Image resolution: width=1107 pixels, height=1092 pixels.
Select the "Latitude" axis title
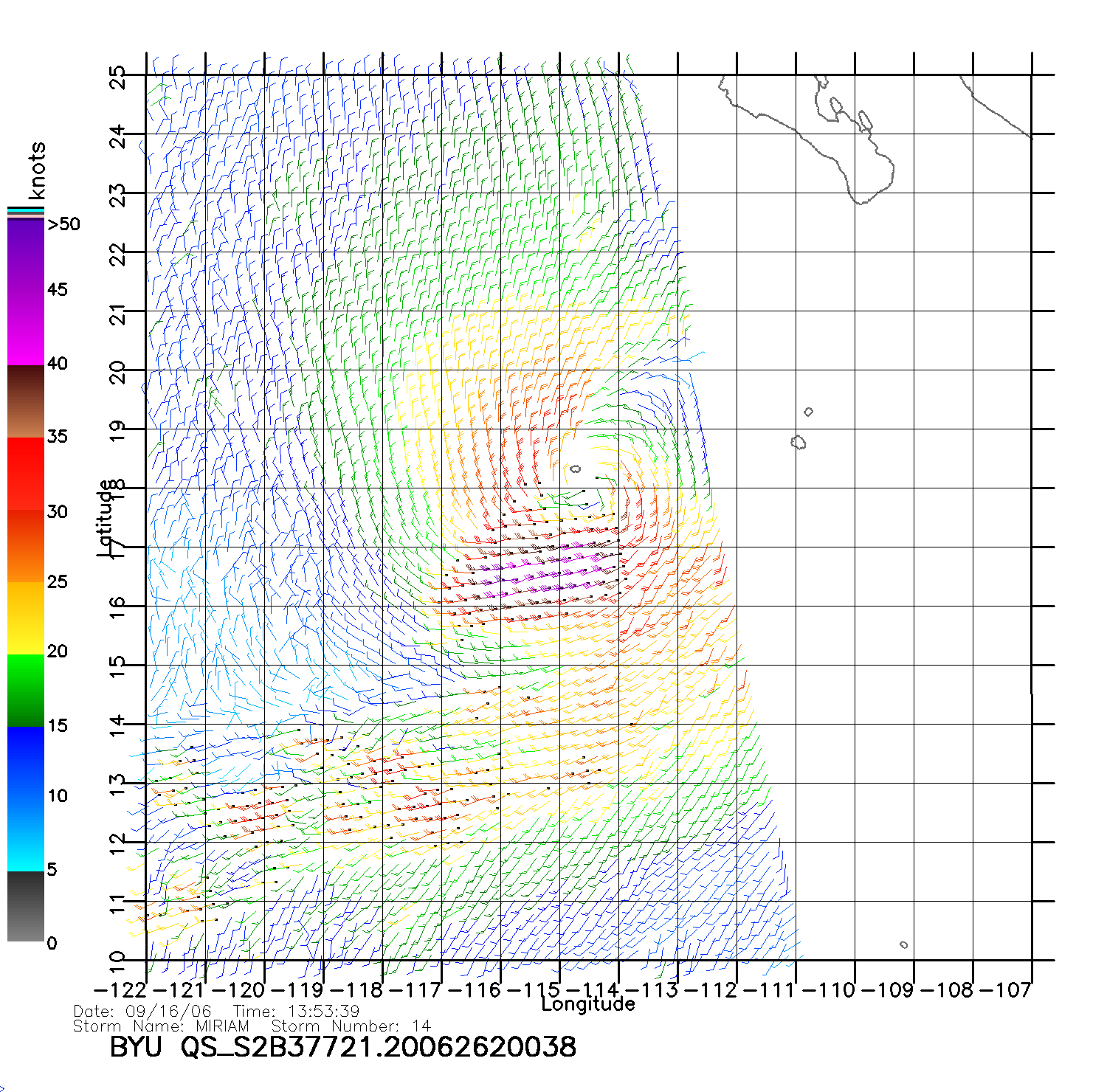click(106, 517)
